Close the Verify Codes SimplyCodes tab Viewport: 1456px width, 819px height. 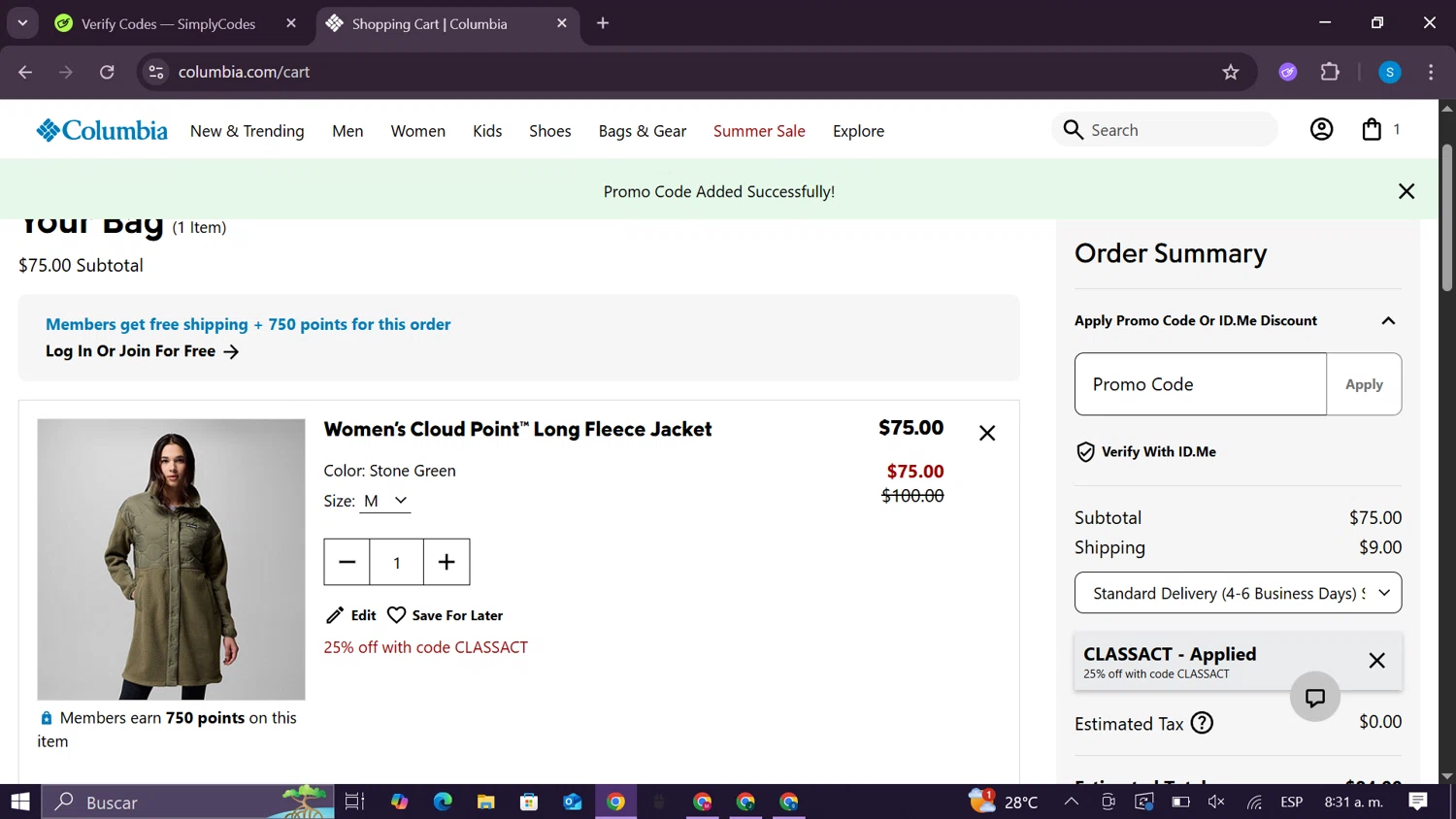[x=291, y=23]
